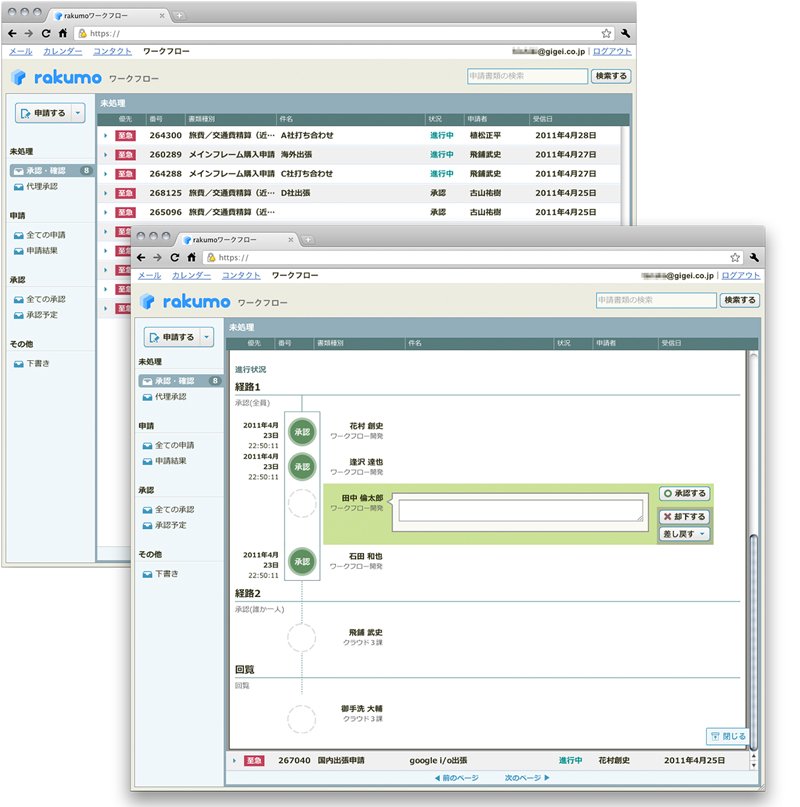Go to 次のページ
The height and width of the screenshot is (807, 800).
[x=527, y=778]
